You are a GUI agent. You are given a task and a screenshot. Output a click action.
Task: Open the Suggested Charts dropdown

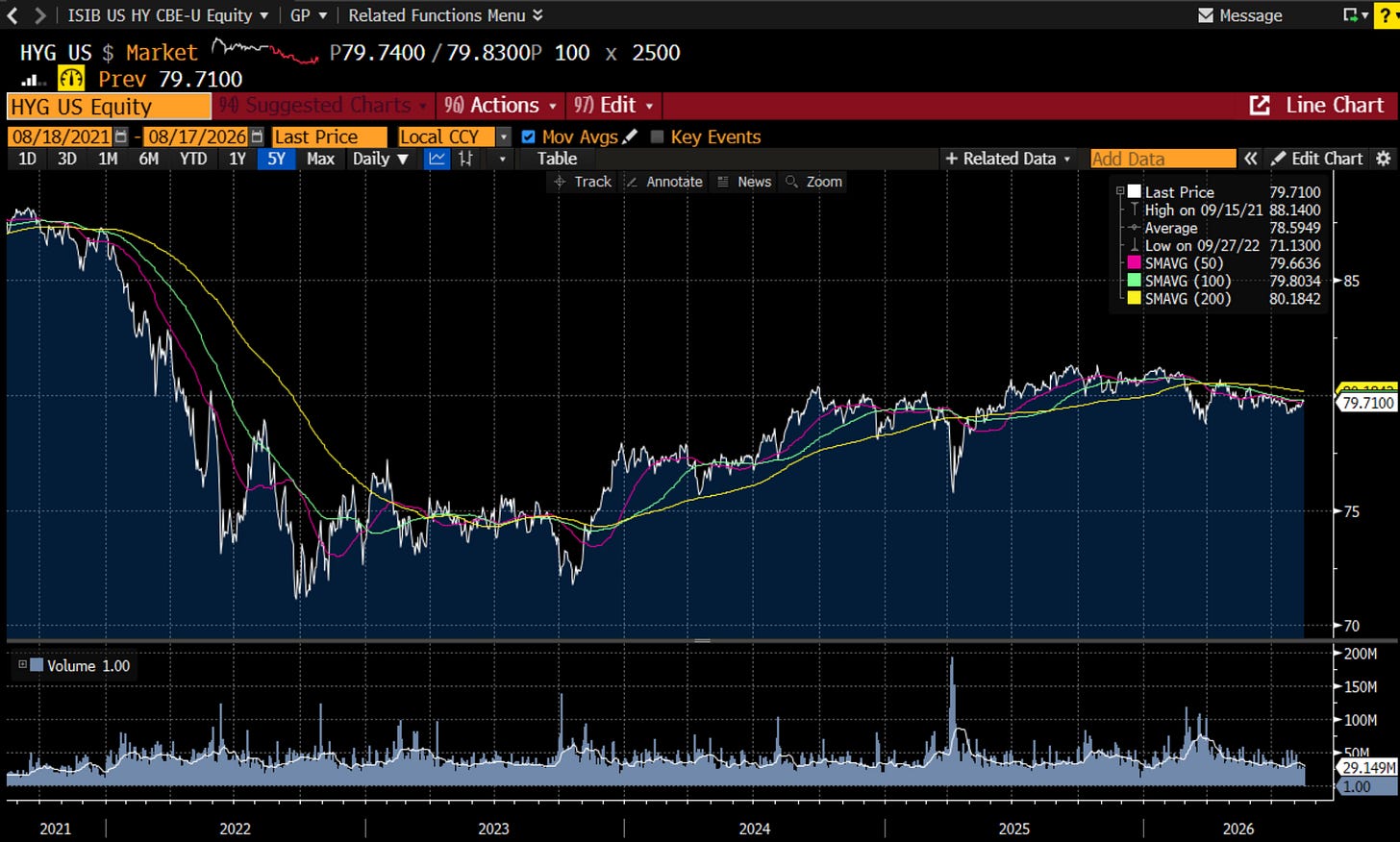322,106
